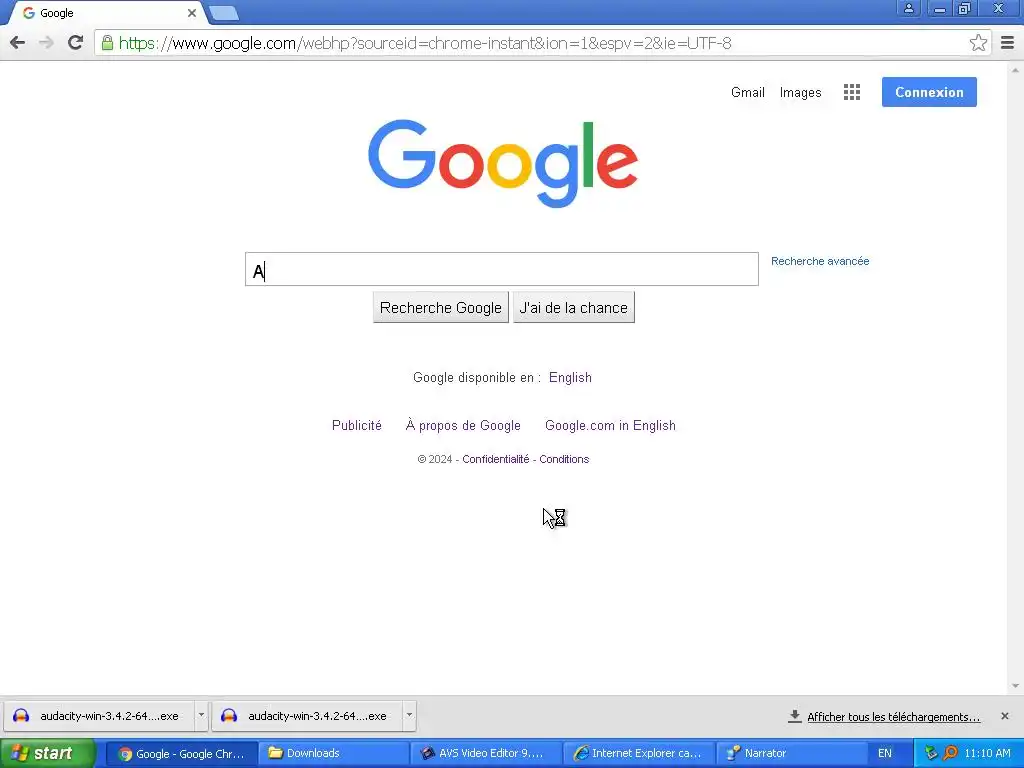The height and width of the screenshot is (768, 1024).
Task: Click the forward navigation arrow
Action: point(46,43)
